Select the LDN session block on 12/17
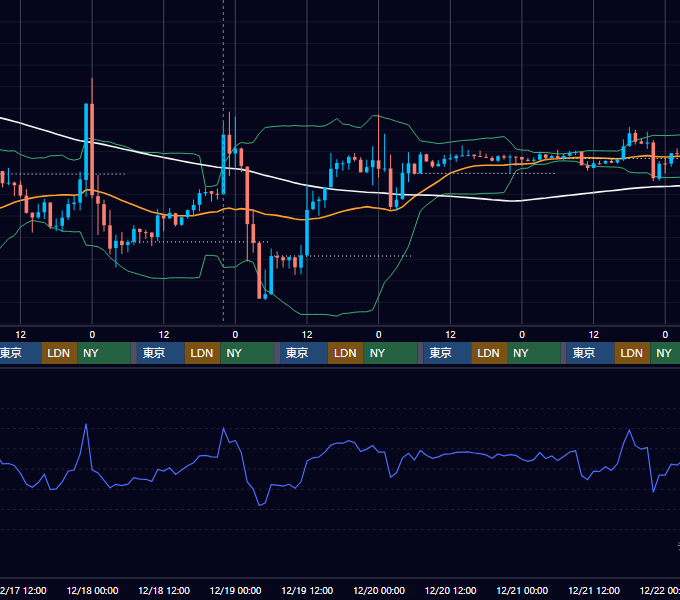 tap(59, 353)
